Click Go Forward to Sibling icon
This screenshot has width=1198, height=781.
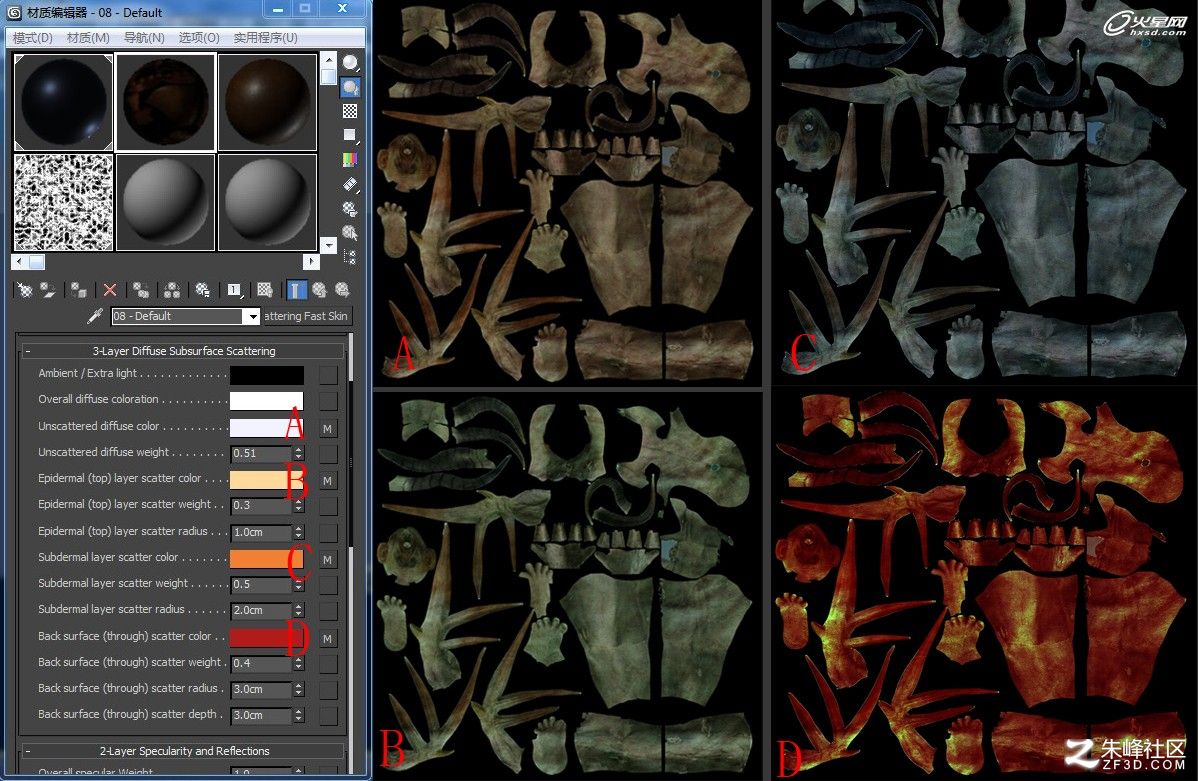[x=342, y=290]
